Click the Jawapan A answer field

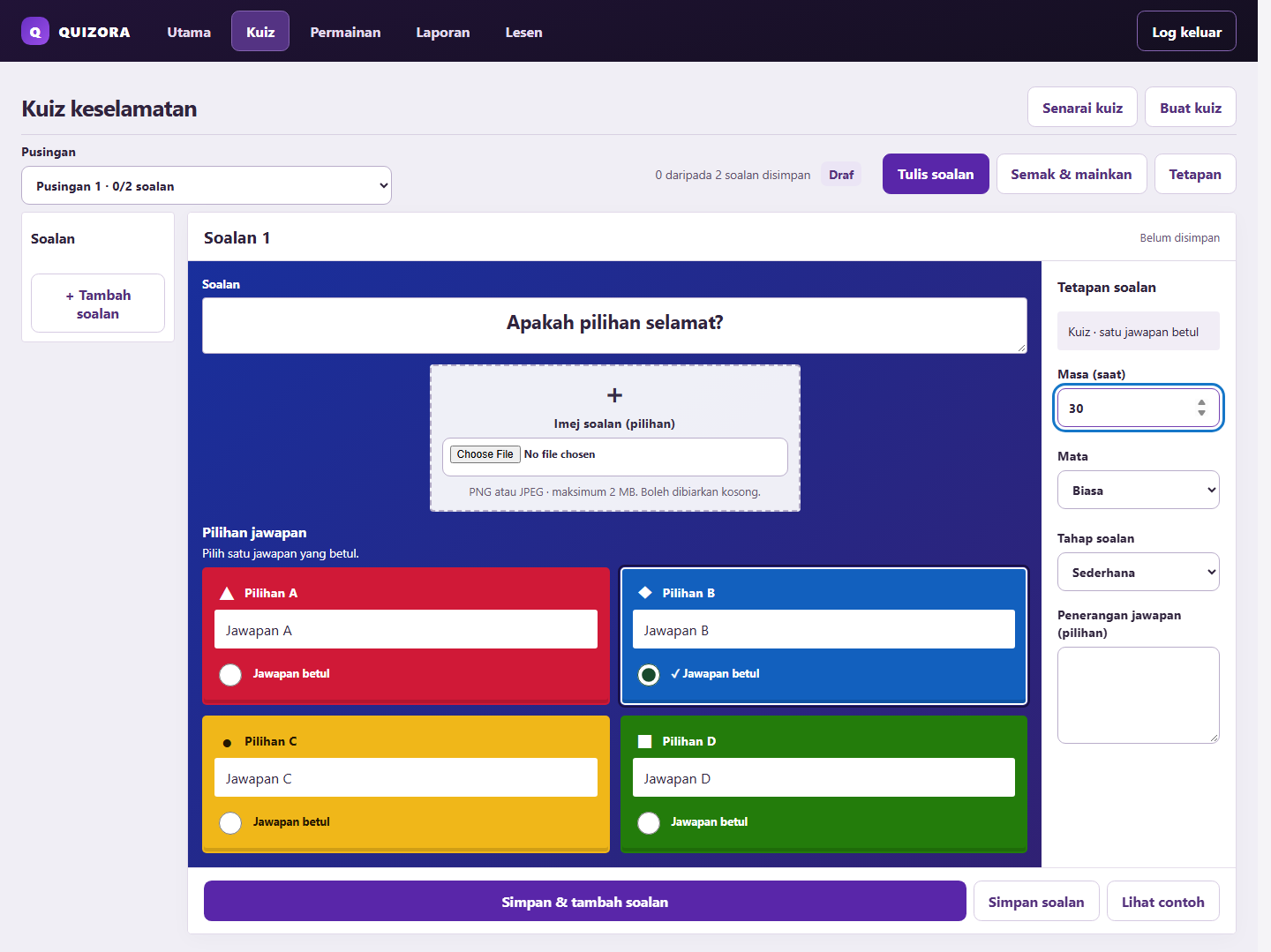click(406, 629)
